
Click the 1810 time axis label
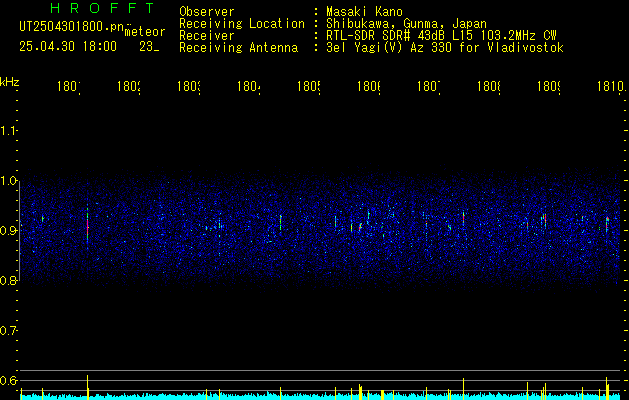click(610, 86)
